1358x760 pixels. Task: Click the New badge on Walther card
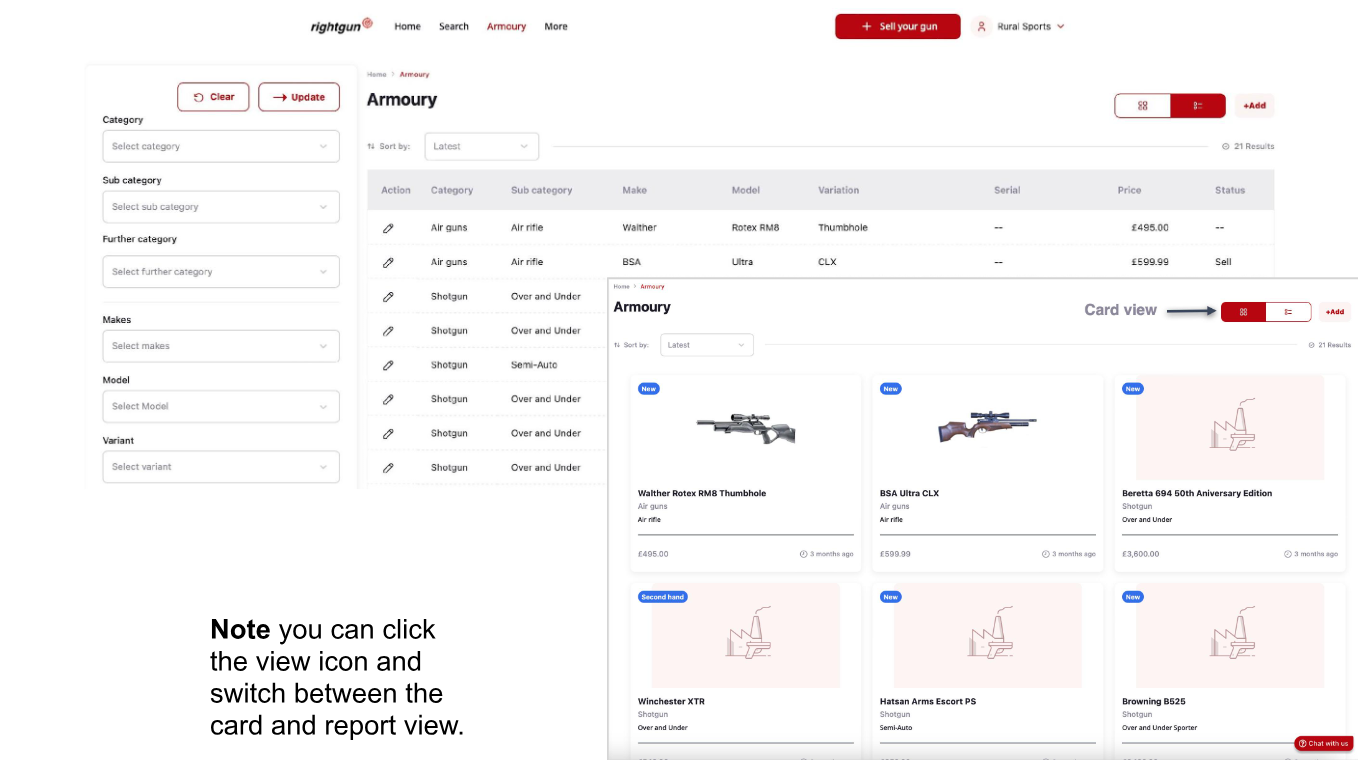[x=649, y=389]
